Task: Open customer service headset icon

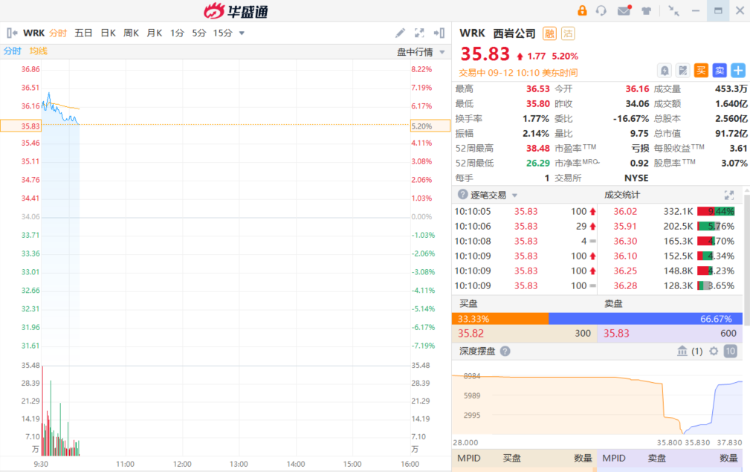Action: pos(600,10)
